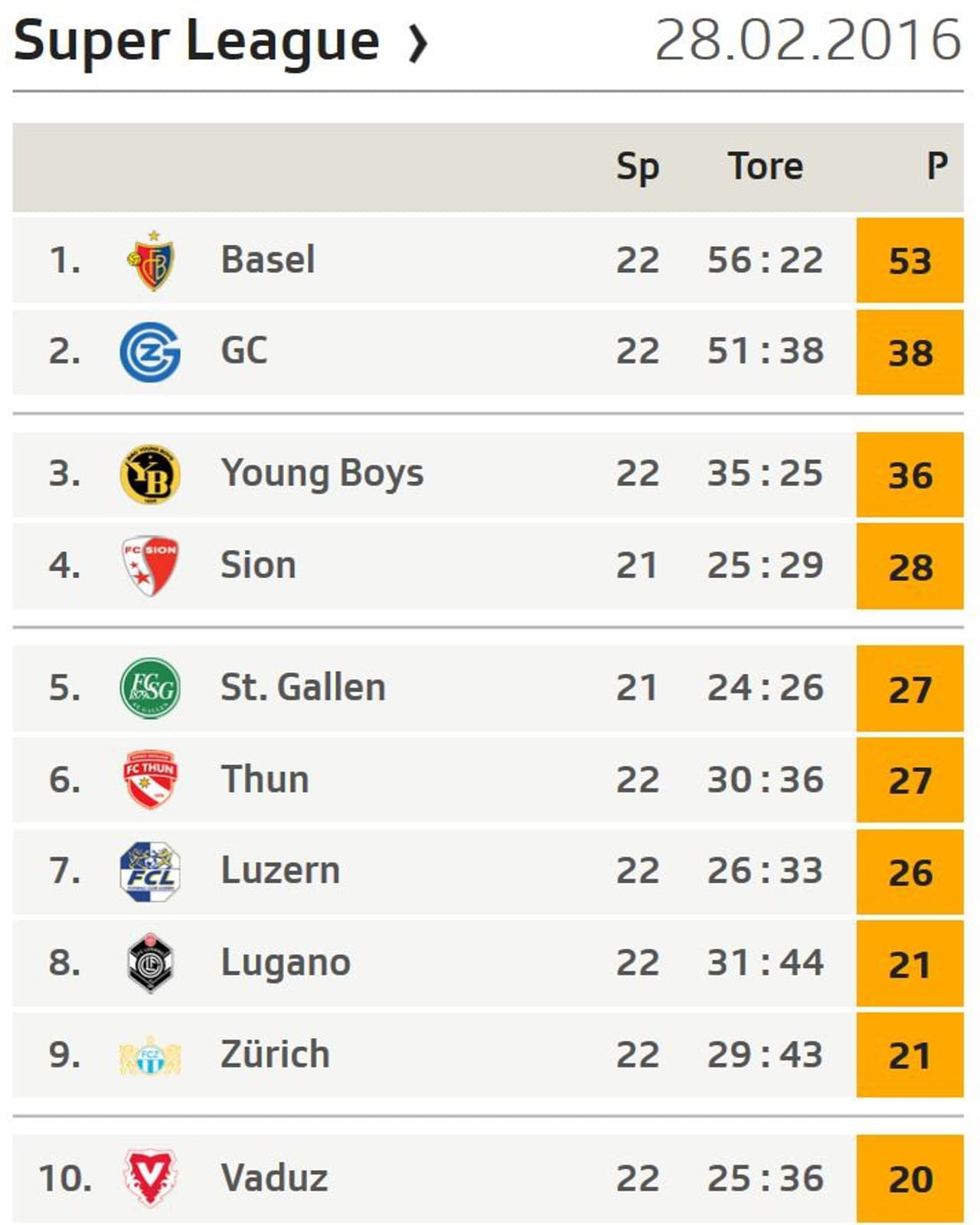Viewport: 980px width, 1225px height.
Task: Click the St. Gallen club emblem
Action: click(x=150, y=687)
